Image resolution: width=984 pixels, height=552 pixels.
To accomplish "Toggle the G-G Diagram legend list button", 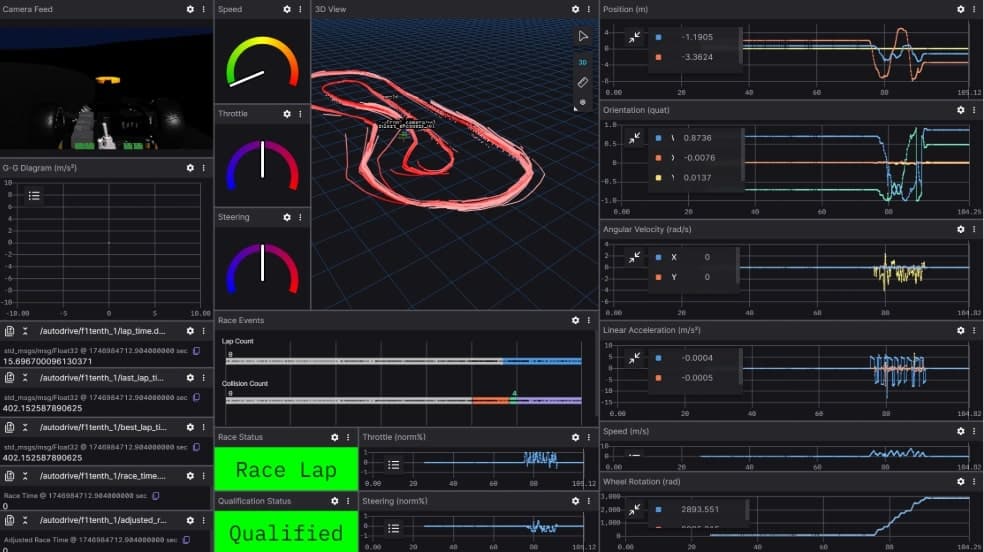I will pos(34,196).
